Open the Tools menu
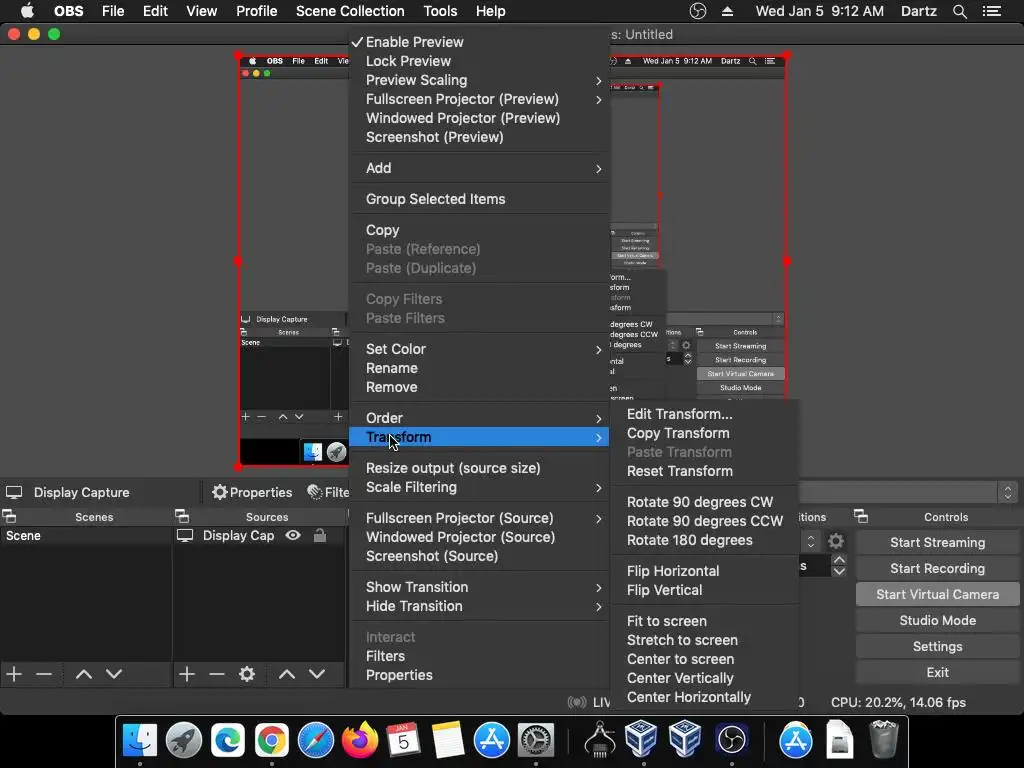The width and height of the screenshot is (1024, 768). click(x=440, y=11)
